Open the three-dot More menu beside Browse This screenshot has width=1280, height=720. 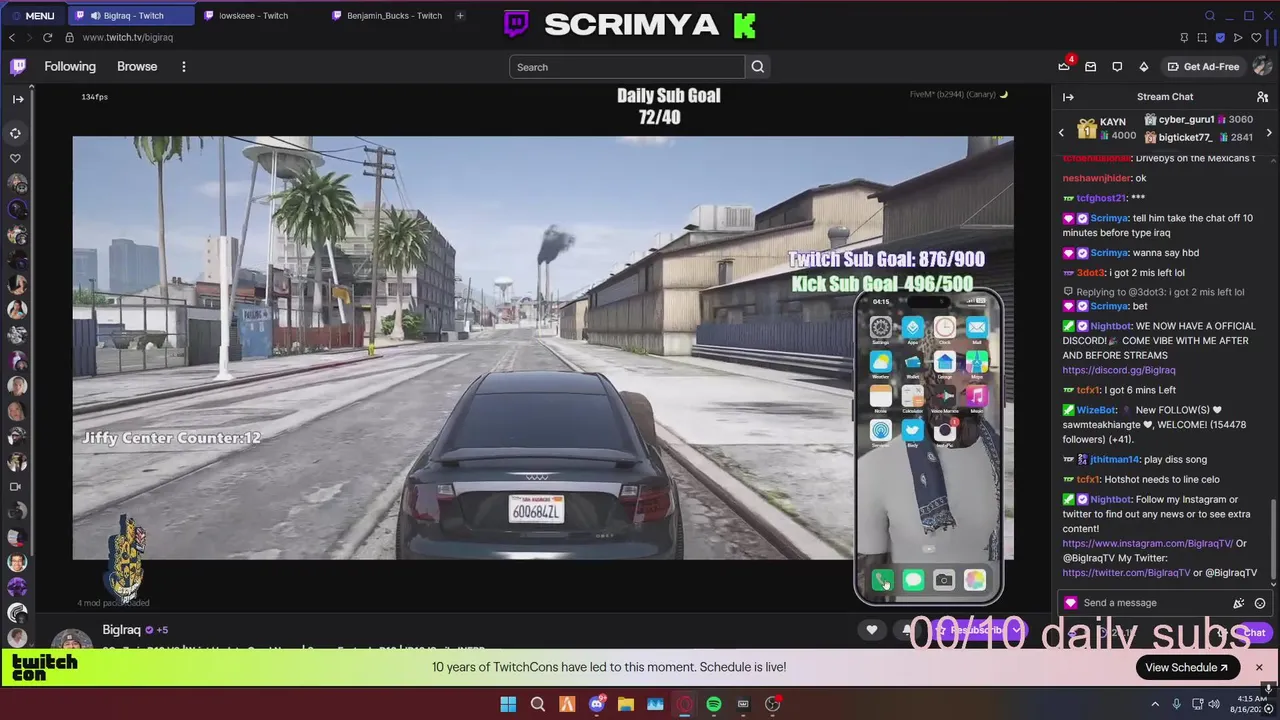click(x=183, y=67)
